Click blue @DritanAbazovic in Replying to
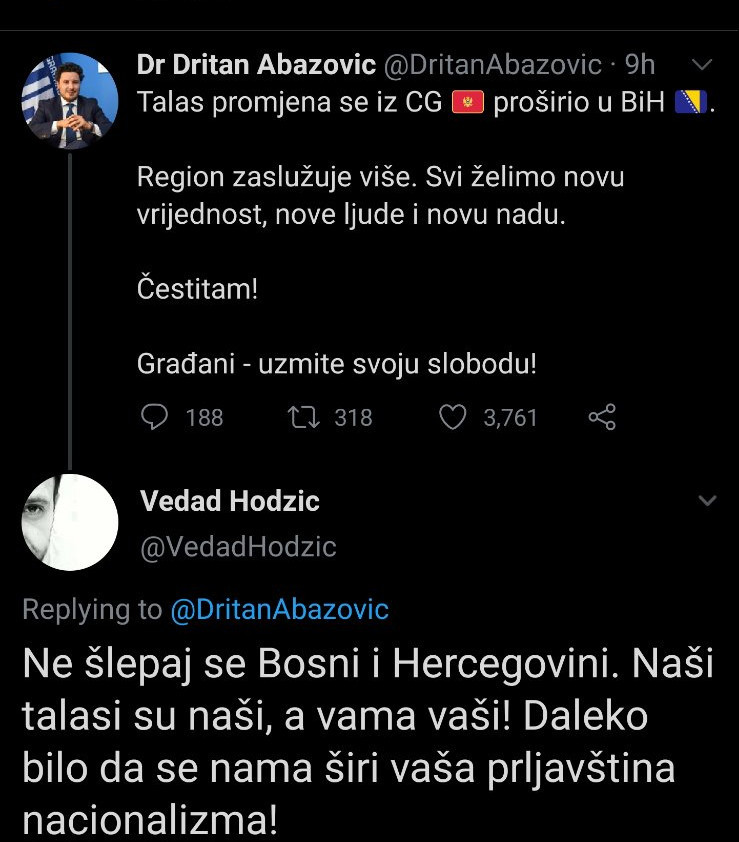The height and width of the screenshot is (842, 739). [280, 609]
